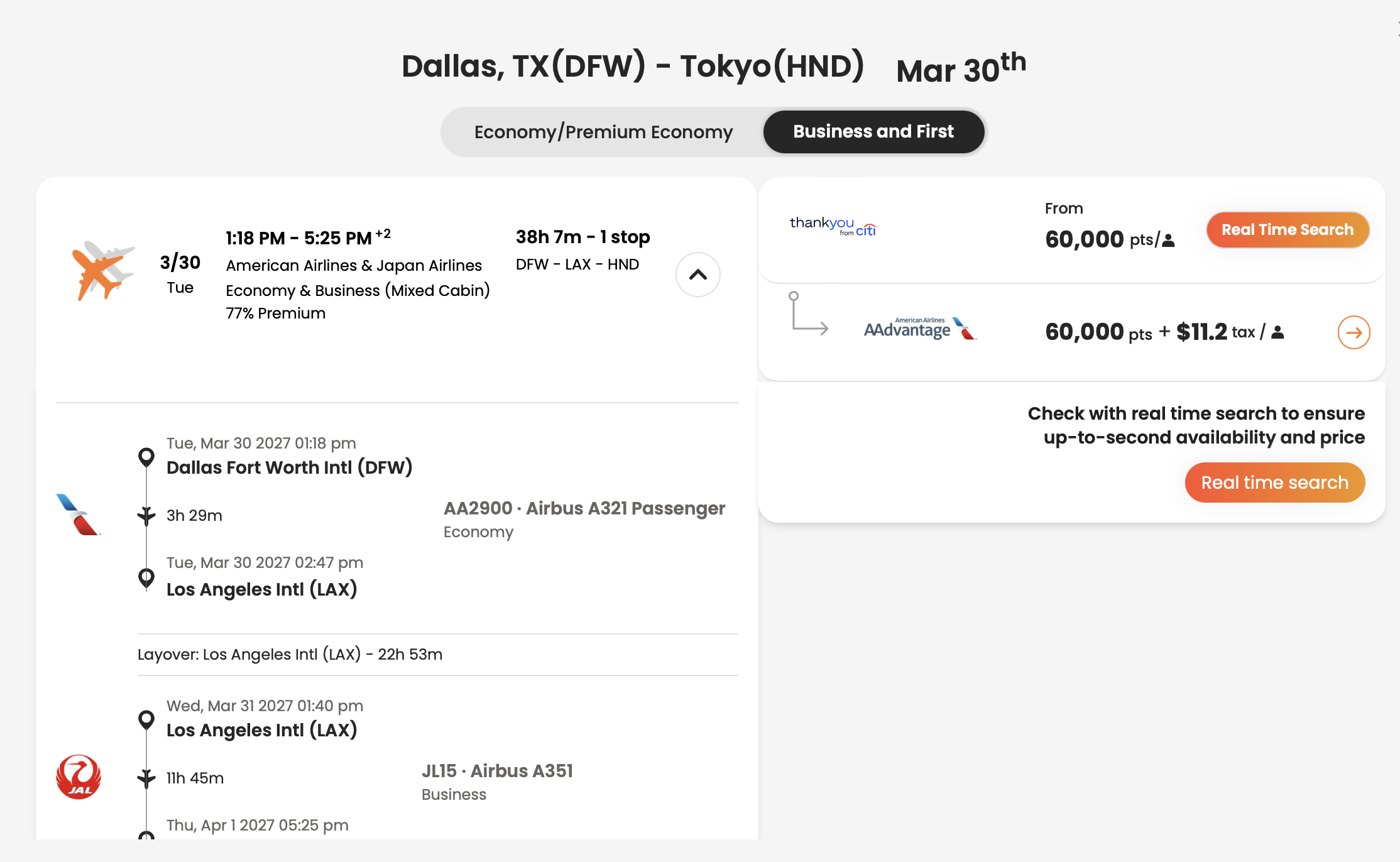Click the AAdvantage program logo
Image resolution: width=1400 pixels, height=862 pixels.
(920, 329)
